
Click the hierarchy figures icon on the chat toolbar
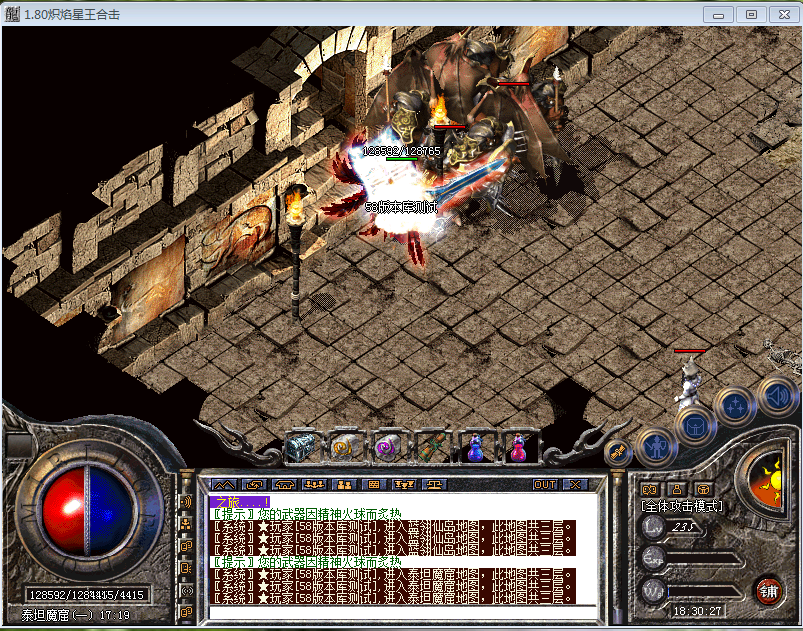coord(405,485)
